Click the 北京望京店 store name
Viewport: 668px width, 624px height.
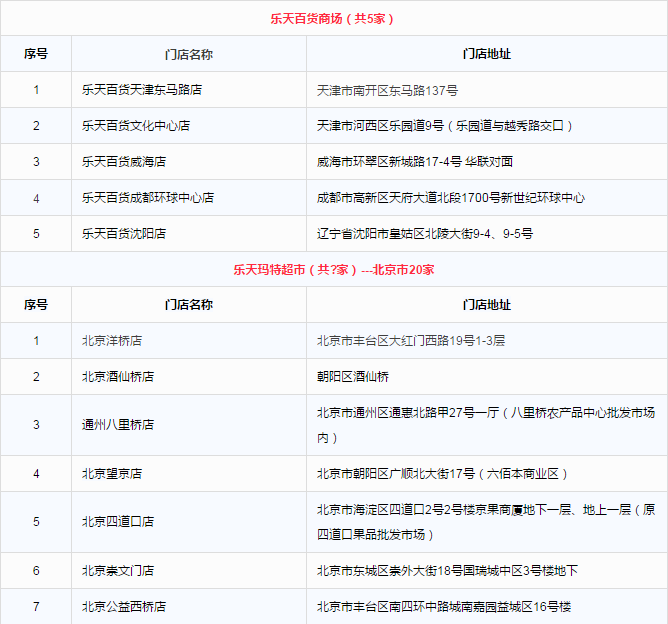tap(112, 473)
